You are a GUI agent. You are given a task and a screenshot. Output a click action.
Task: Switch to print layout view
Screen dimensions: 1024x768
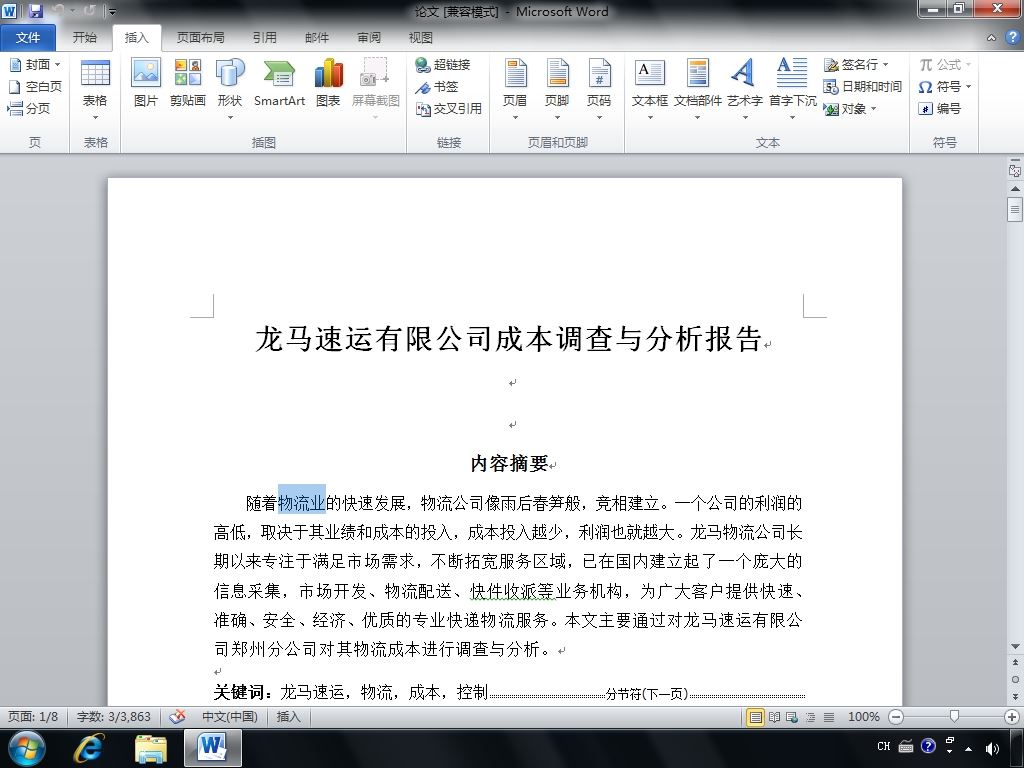coord(756,717)
